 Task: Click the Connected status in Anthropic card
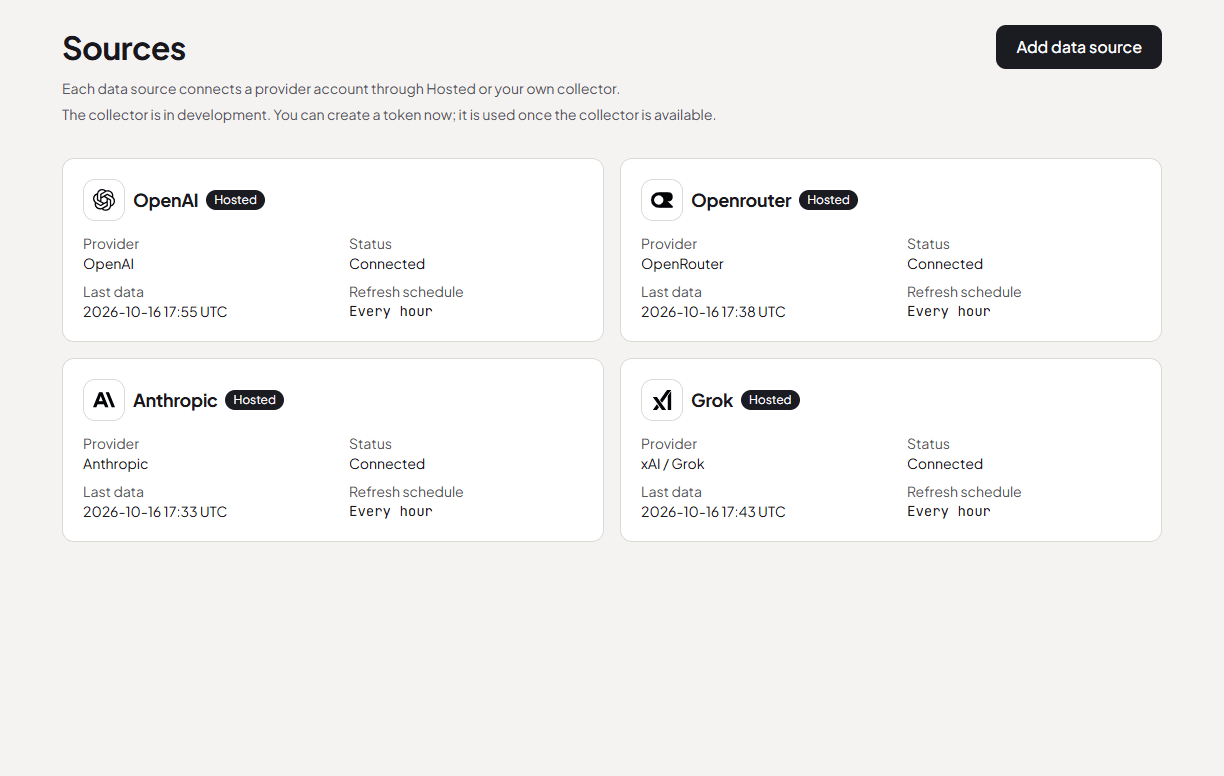coord(387,464)
